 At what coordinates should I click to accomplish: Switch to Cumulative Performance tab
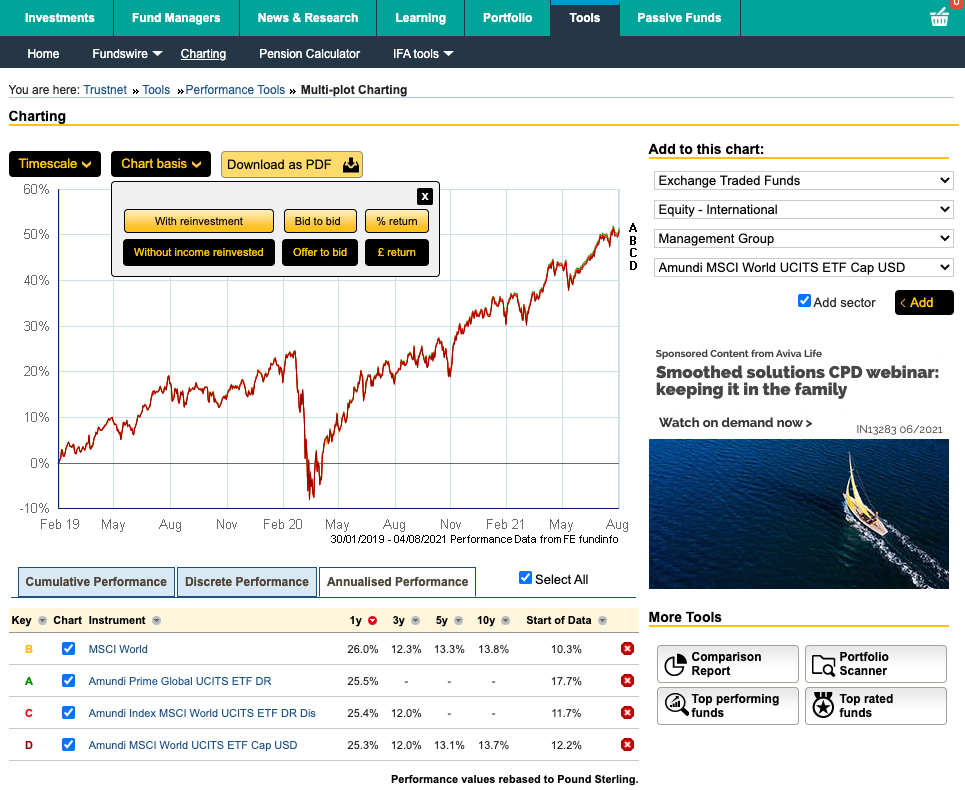pos(96,582)
